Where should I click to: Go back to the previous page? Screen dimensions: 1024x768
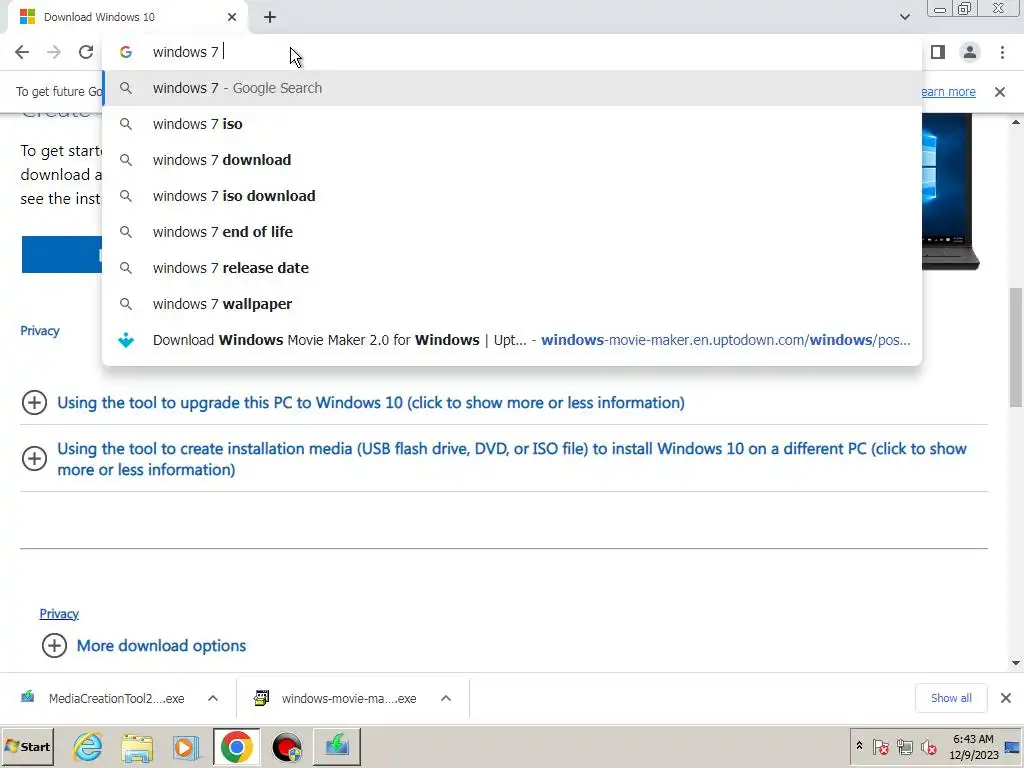pos(22,52)
